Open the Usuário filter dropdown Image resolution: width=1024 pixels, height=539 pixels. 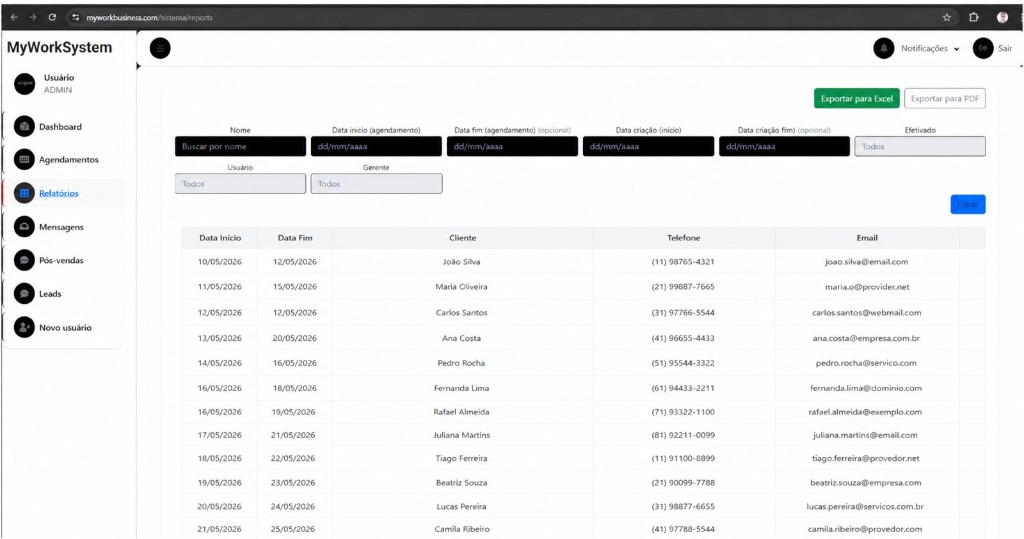point(240,184)
